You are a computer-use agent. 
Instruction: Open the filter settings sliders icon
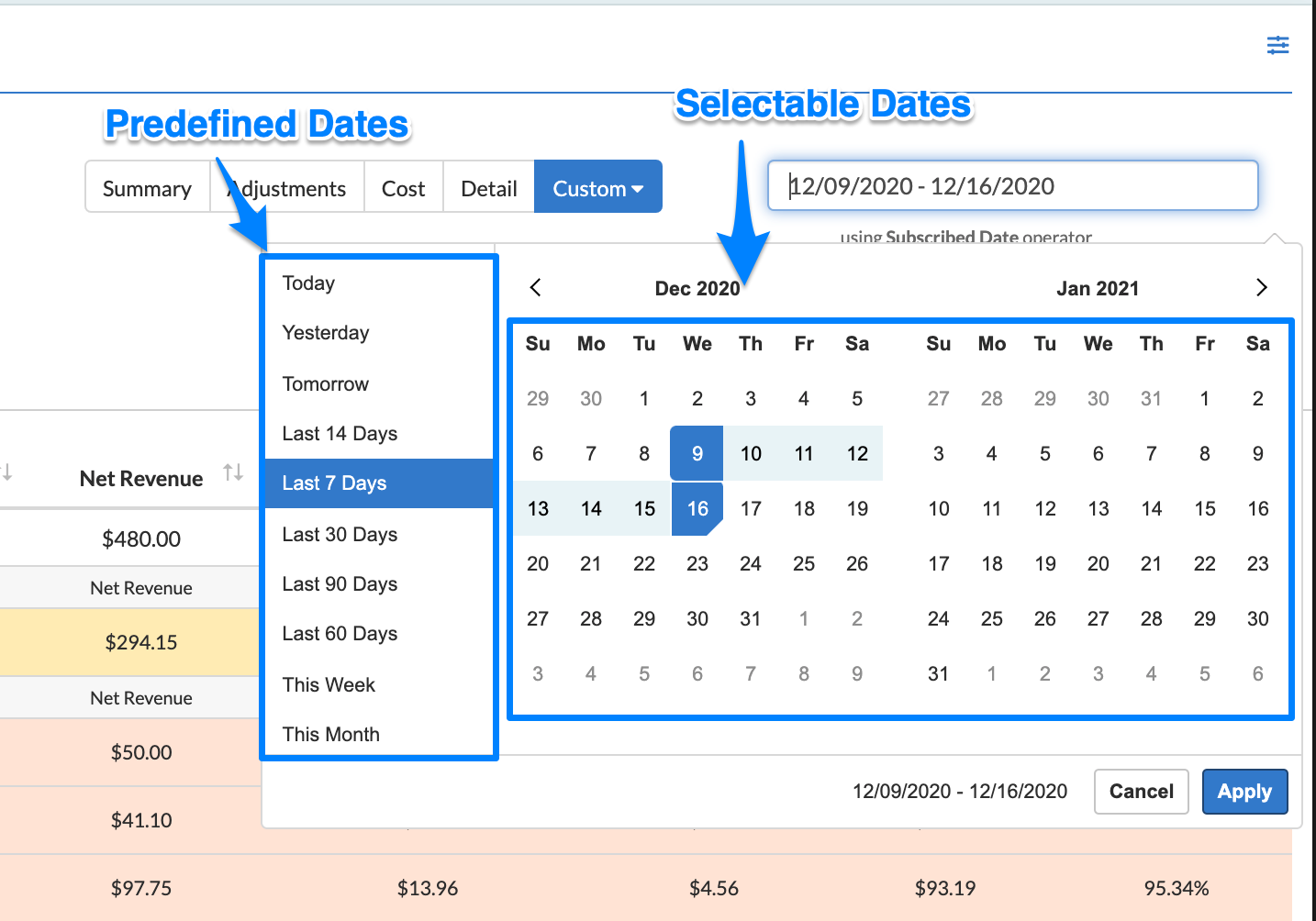pos(1277,45)
